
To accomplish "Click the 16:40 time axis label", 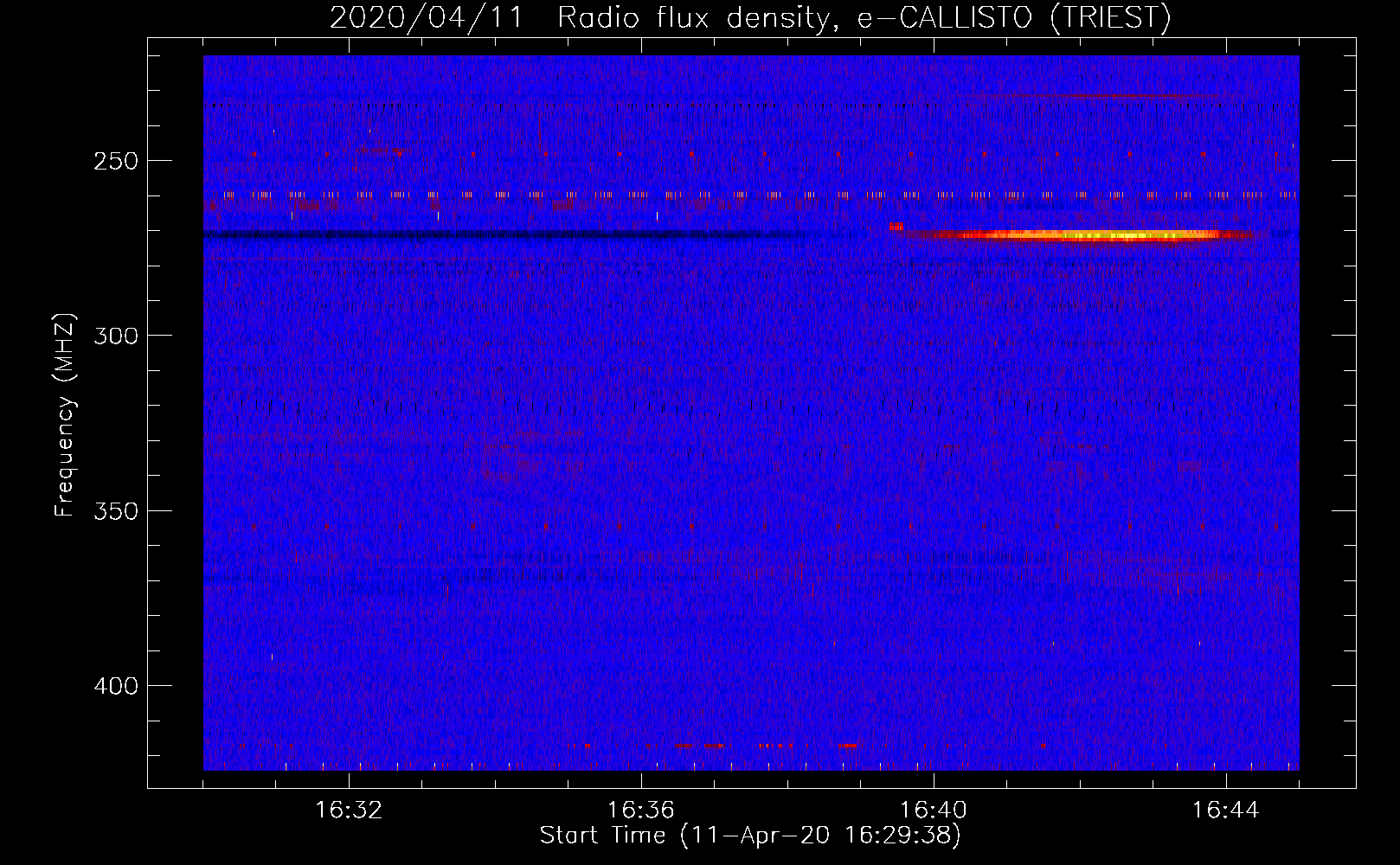I will (x=934, y=811).
